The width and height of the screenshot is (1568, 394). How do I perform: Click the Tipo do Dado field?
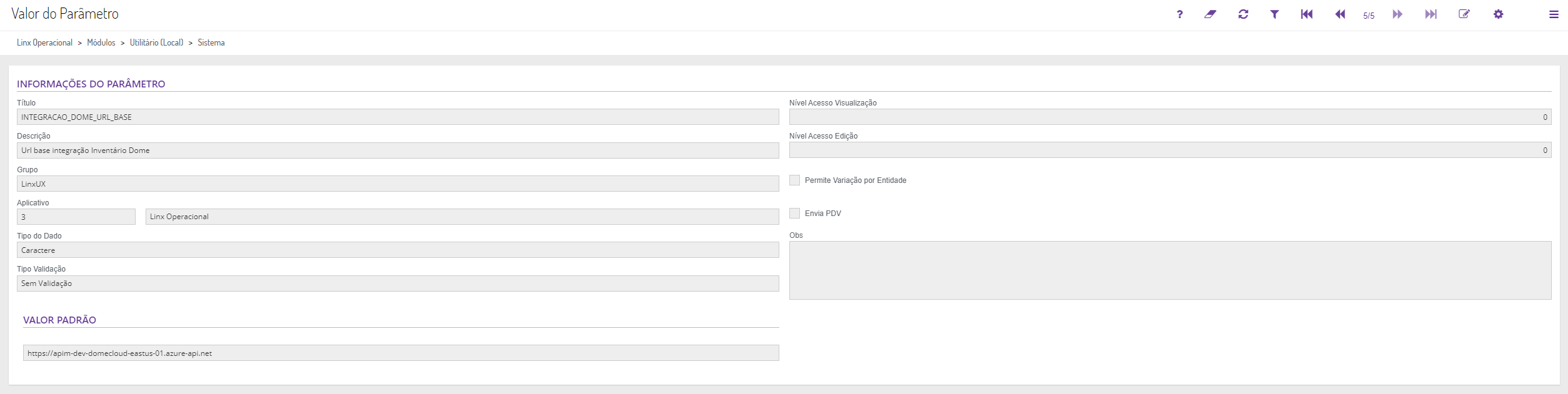[x=397, y=250]
